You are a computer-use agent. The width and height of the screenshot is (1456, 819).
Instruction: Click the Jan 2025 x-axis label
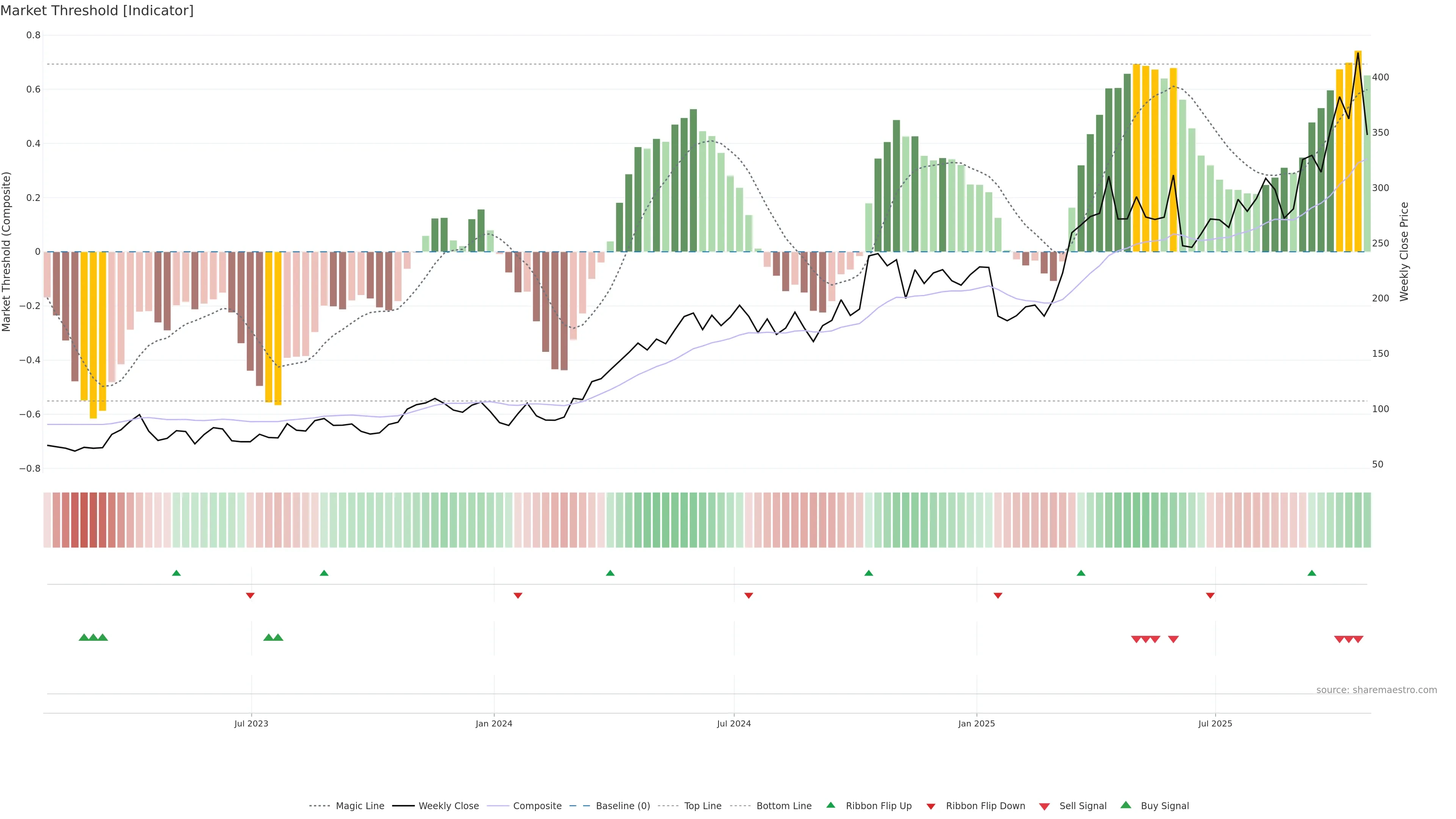[976, 723]
